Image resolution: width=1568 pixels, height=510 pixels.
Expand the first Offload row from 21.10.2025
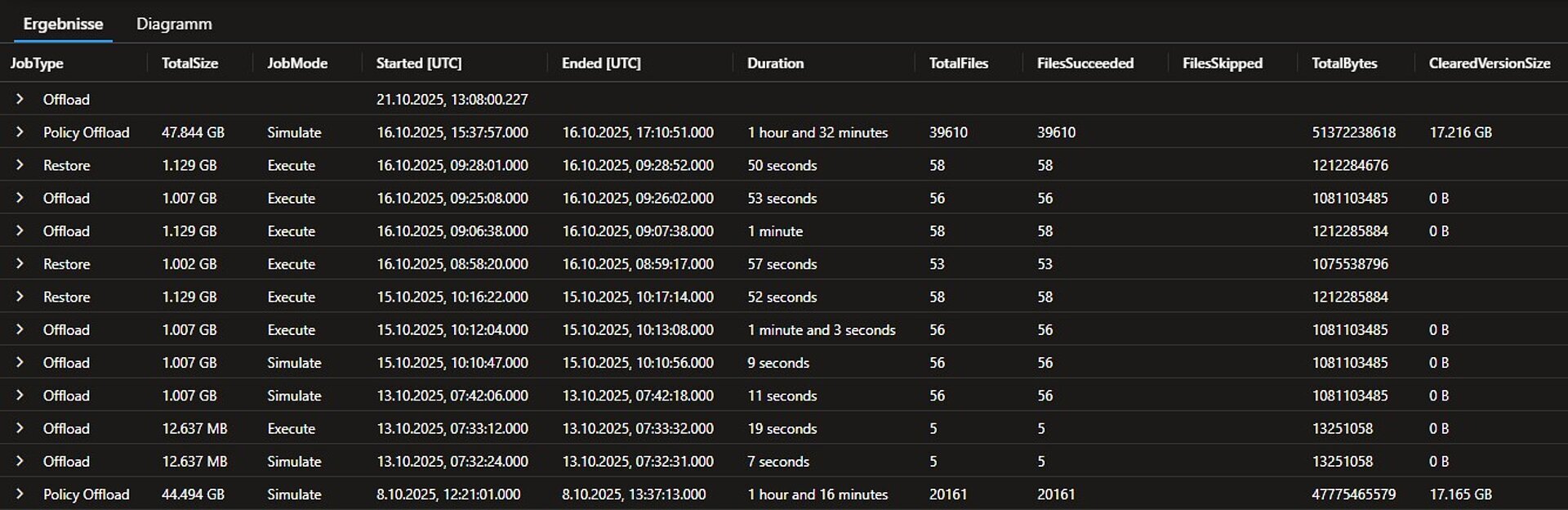(x=20, y=99)
